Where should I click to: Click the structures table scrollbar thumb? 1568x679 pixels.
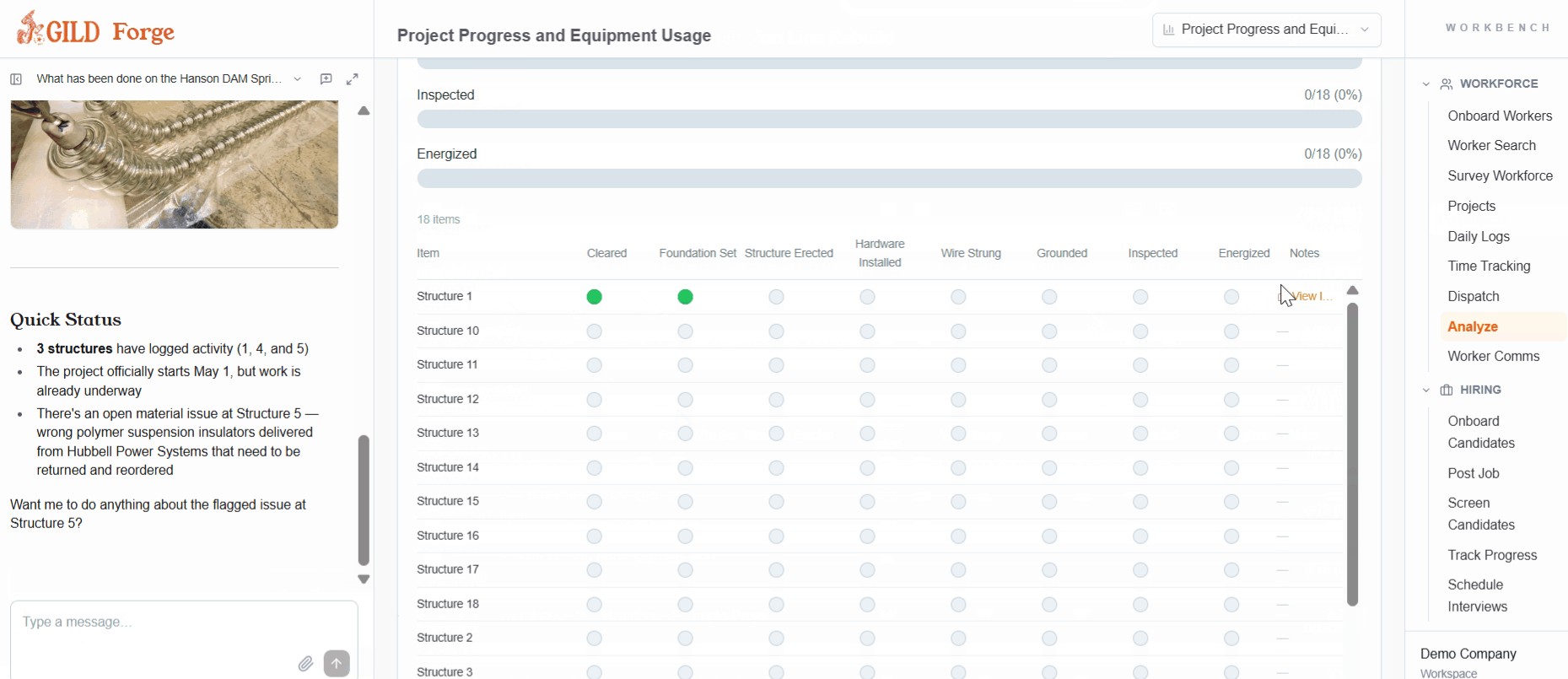pyautogui.click(x=1353, y=455)
